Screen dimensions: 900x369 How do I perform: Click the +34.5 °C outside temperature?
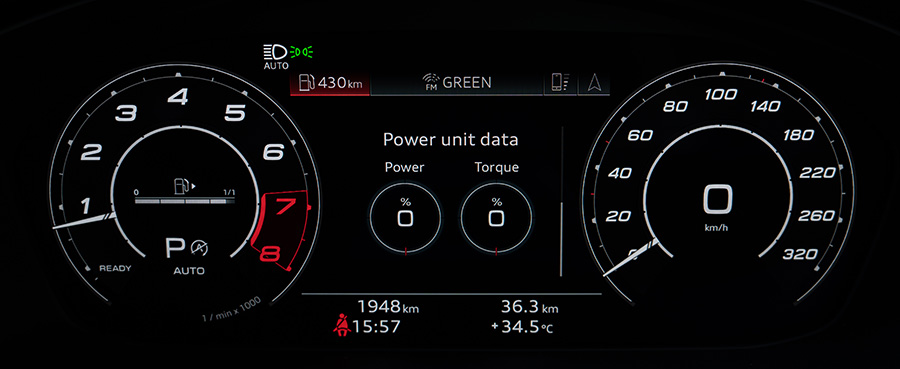(522, 327)
